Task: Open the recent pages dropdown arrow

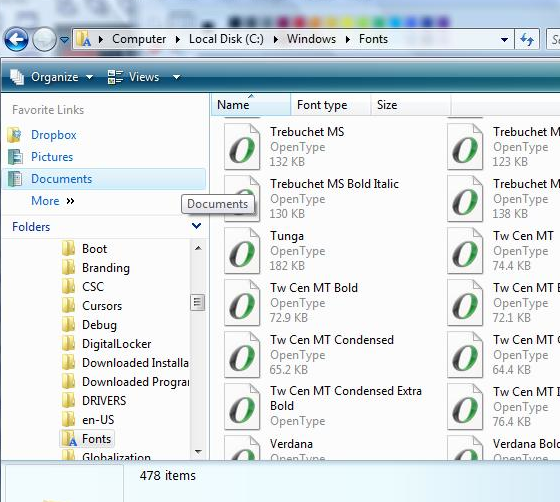Action: tap(64, 40)
